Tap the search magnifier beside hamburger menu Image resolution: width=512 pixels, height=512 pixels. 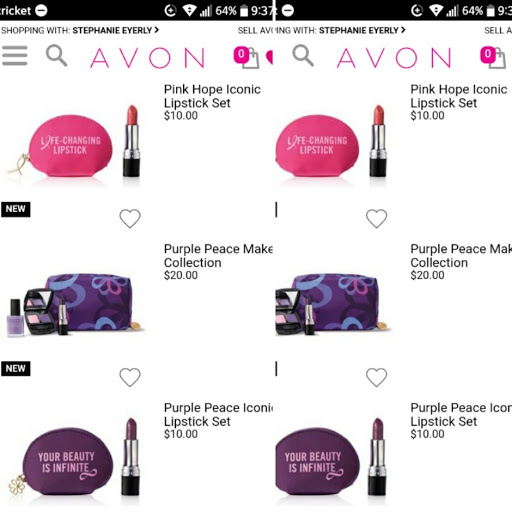click(x=56, y=56)
